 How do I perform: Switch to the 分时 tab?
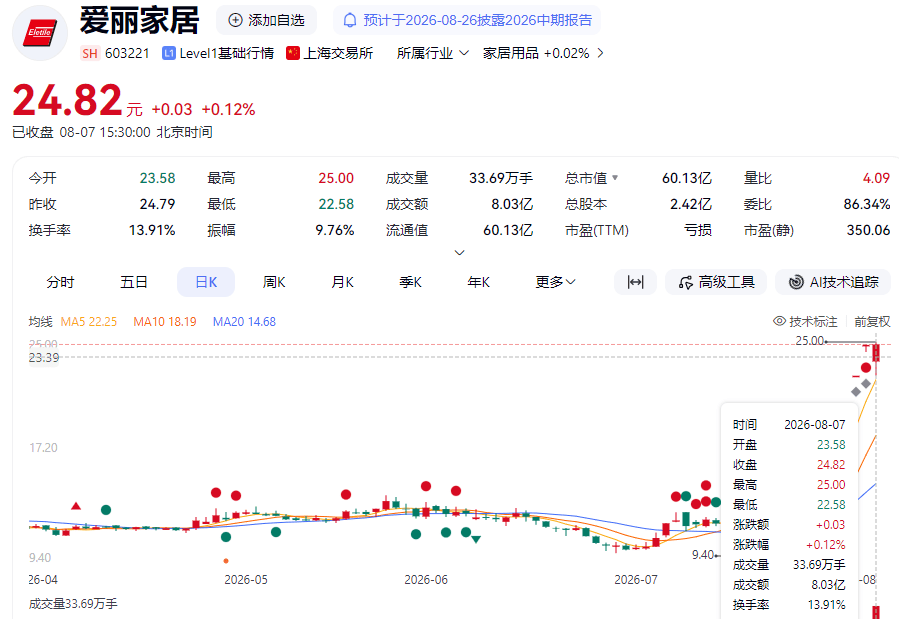point(60,282)
